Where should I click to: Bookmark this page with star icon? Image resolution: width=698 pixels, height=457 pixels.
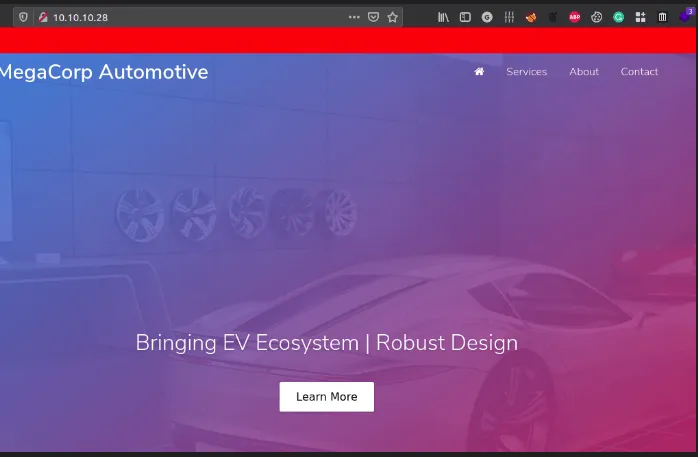tap(392, 17)
